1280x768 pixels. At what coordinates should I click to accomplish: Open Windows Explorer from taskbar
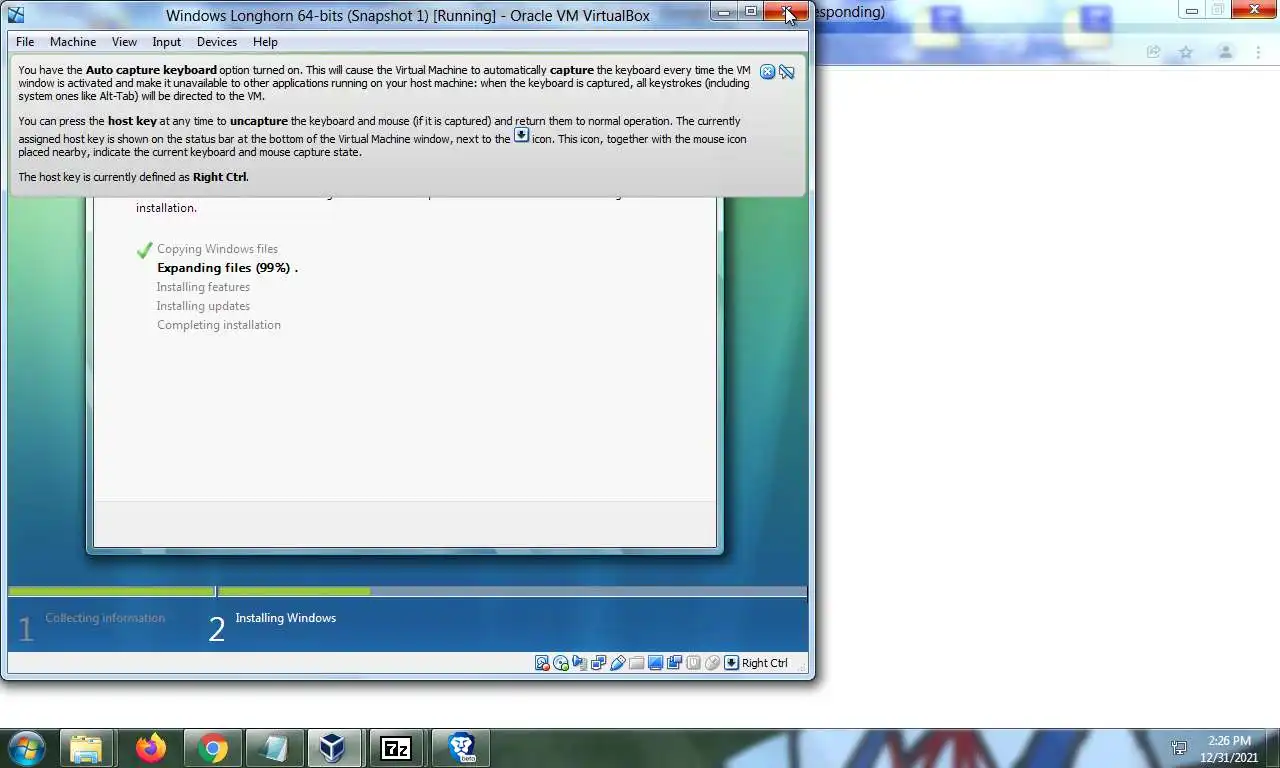tap(86, 747)
